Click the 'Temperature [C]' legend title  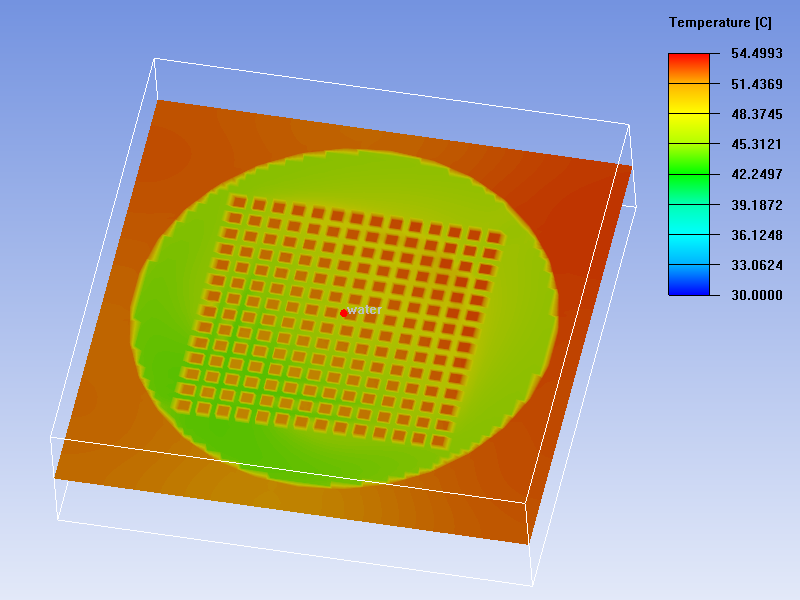click(x=720, y=22)
